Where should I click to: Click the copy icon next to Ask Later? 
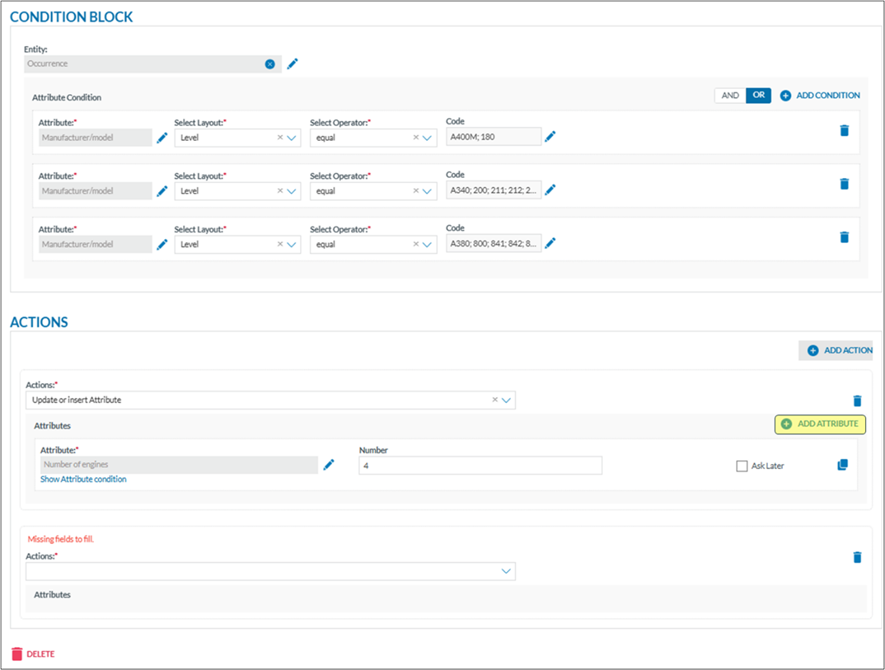click(x=842, y=465)
